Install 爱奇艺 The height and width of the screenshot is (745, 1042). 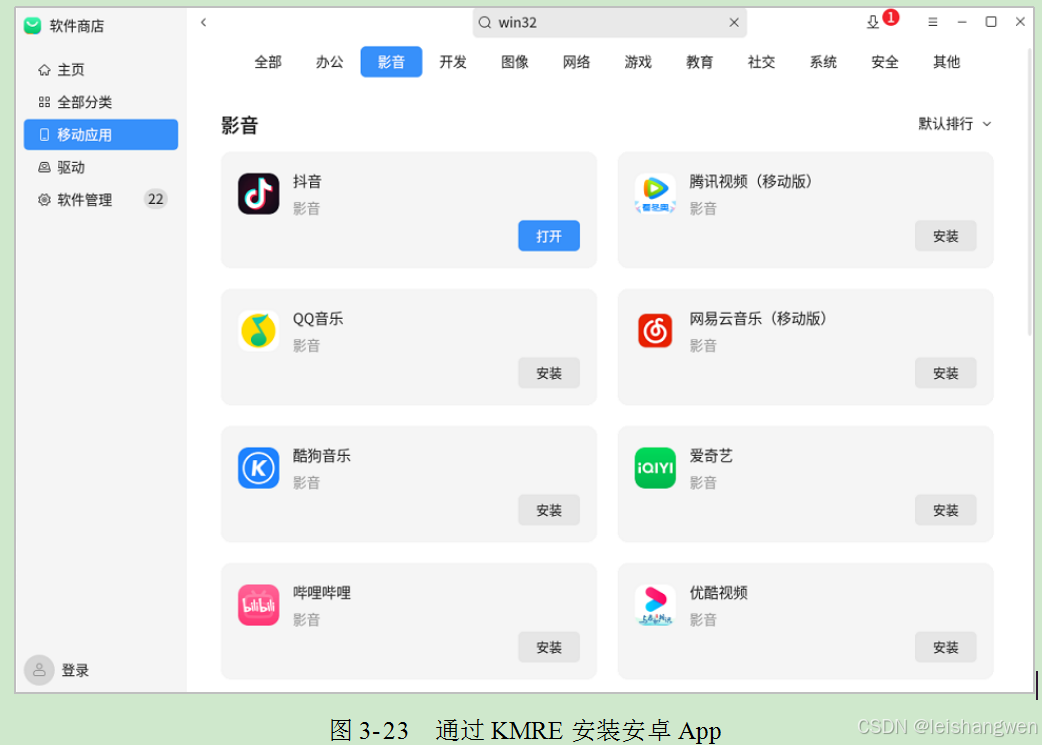946,510
